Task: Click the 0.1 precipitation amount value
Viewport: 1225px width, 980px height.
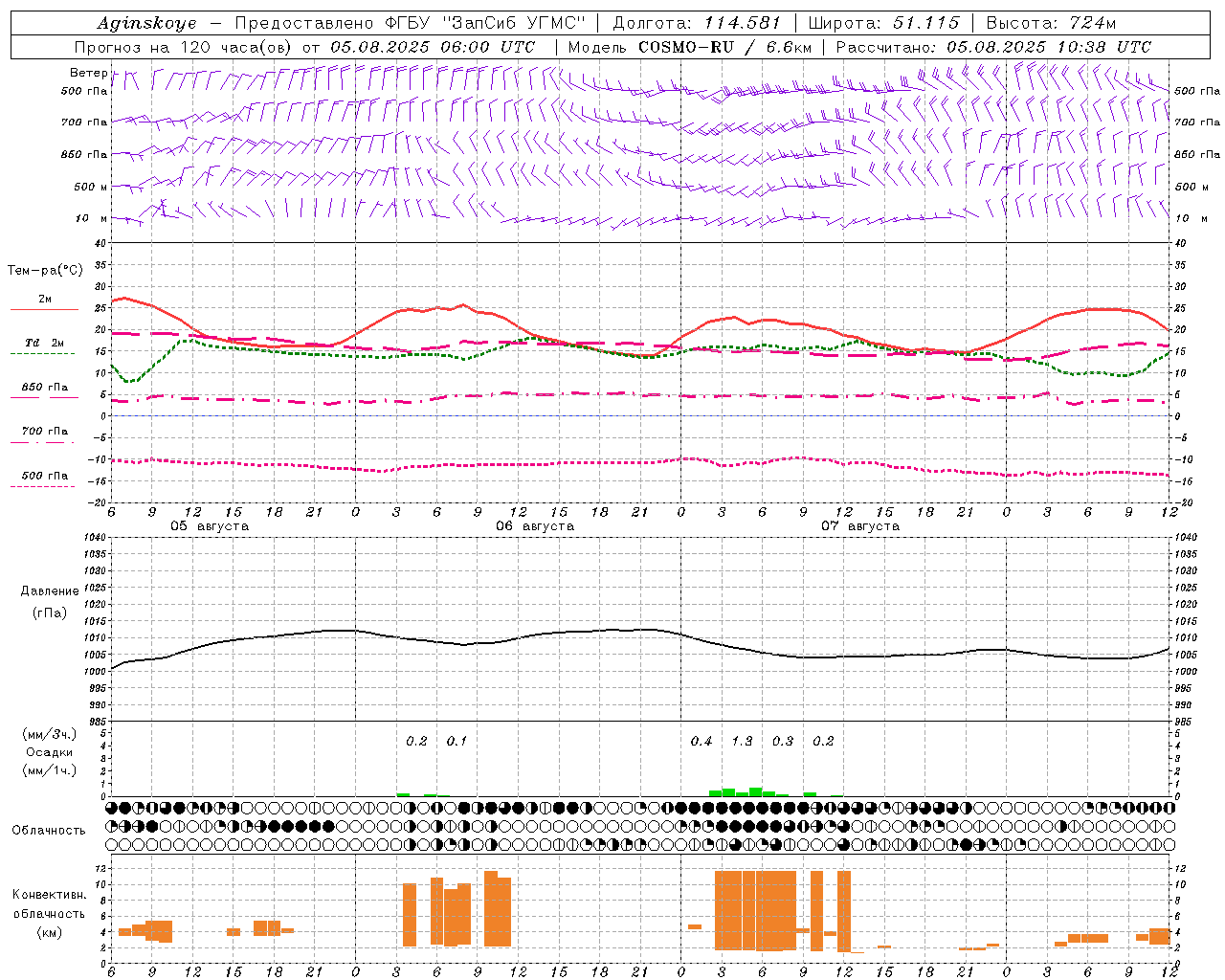Action: coord(457,742)
